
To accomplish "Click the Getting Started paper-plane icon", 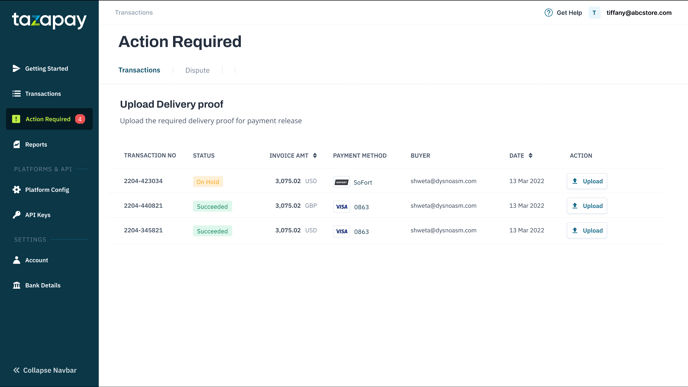I will (16, 68).
